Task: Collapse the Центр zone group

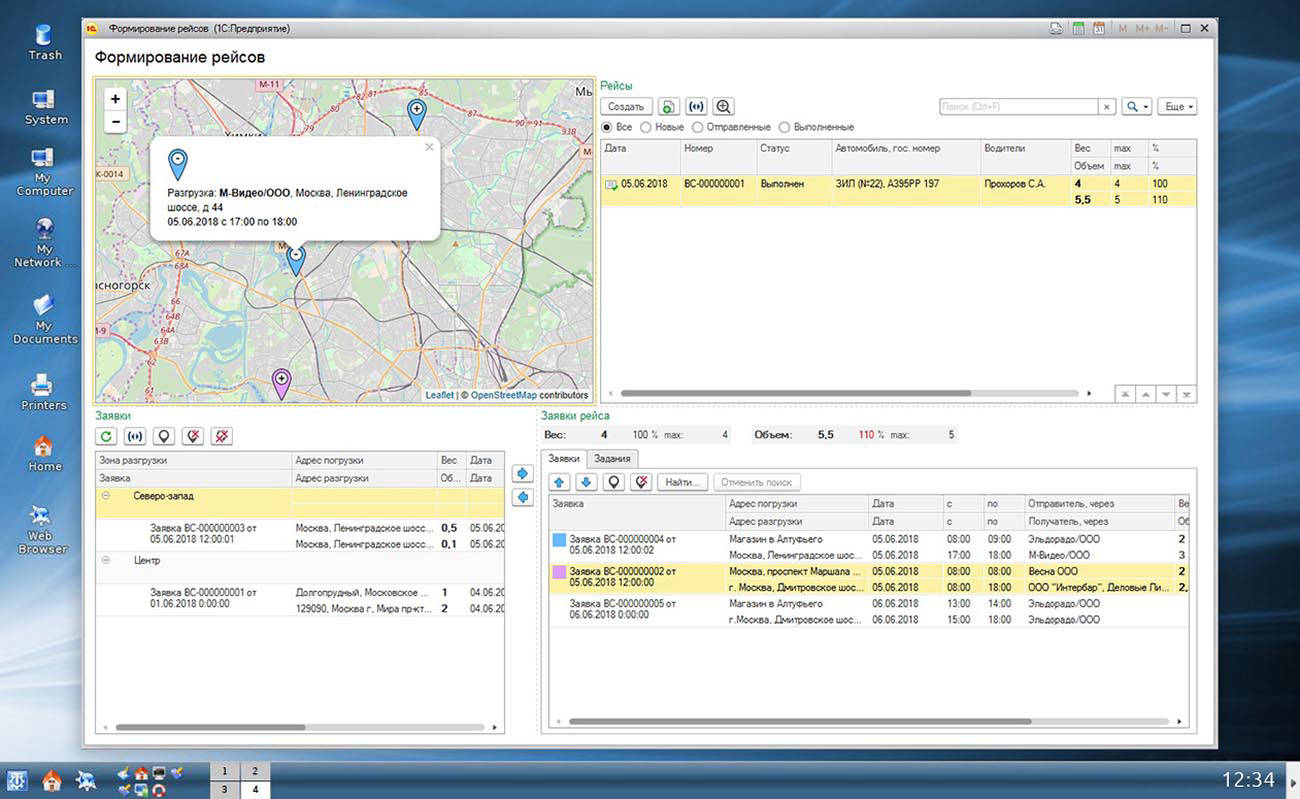Action: pos(105,561)
